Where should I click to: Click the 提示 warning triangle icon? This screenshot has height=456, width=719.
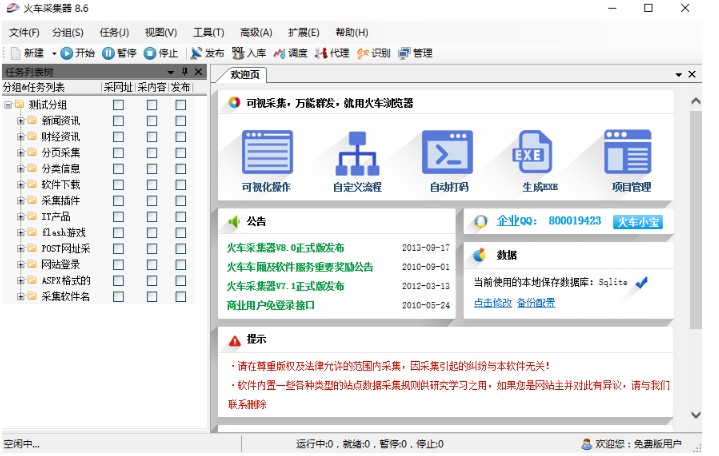point(234,340)
